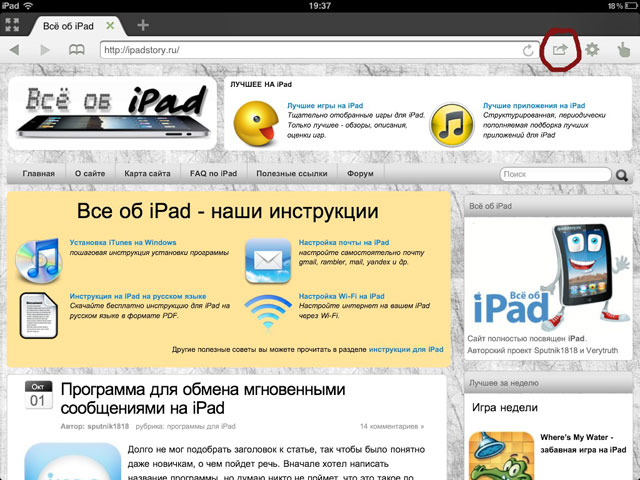Viewport: 640px width, 480px height.
Task: Tap the Wi-Fi status bar indicator
Action: (28, 6)
